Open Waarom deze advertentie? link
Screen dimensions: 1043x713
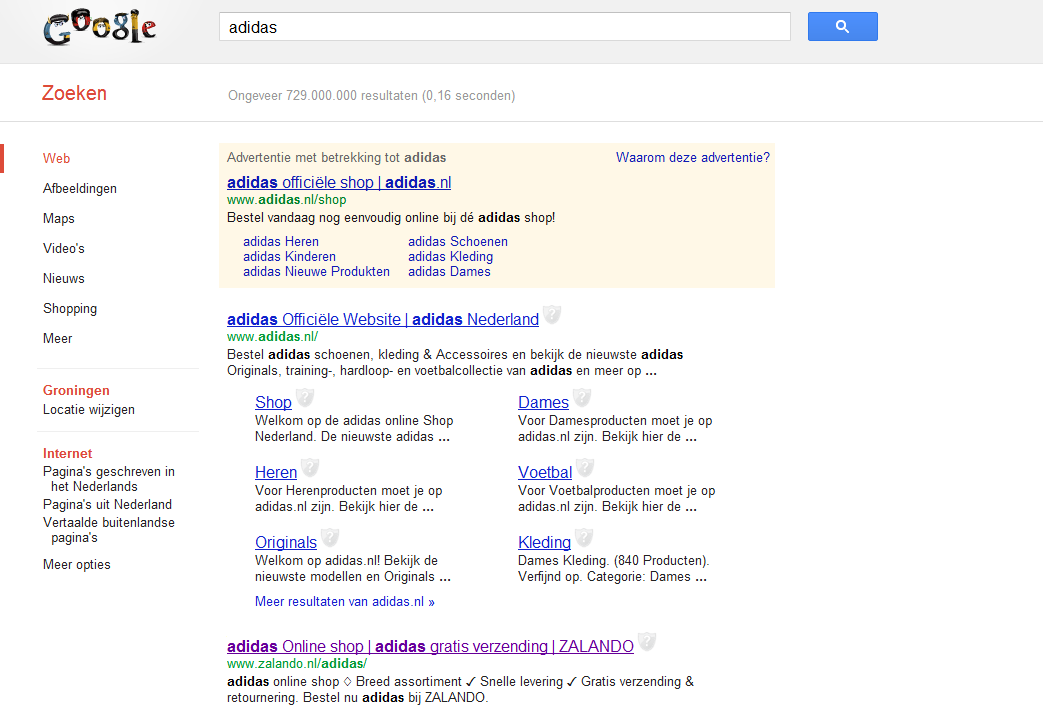point(692,158)
